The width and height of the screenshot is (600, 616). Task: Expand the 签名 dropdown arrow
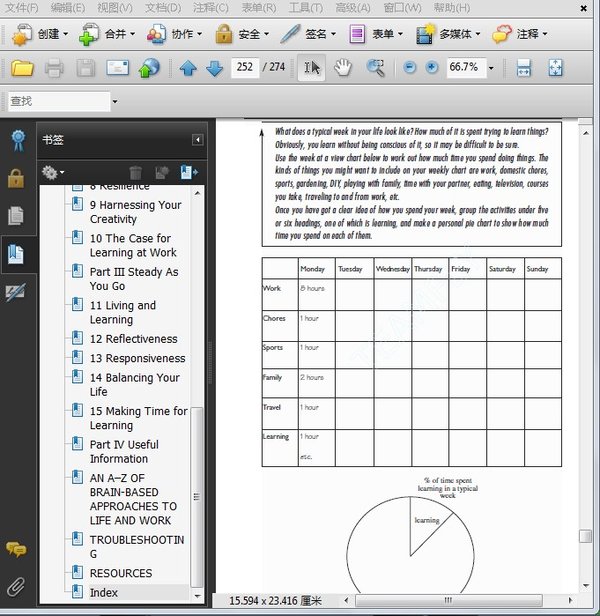point(333,34)
